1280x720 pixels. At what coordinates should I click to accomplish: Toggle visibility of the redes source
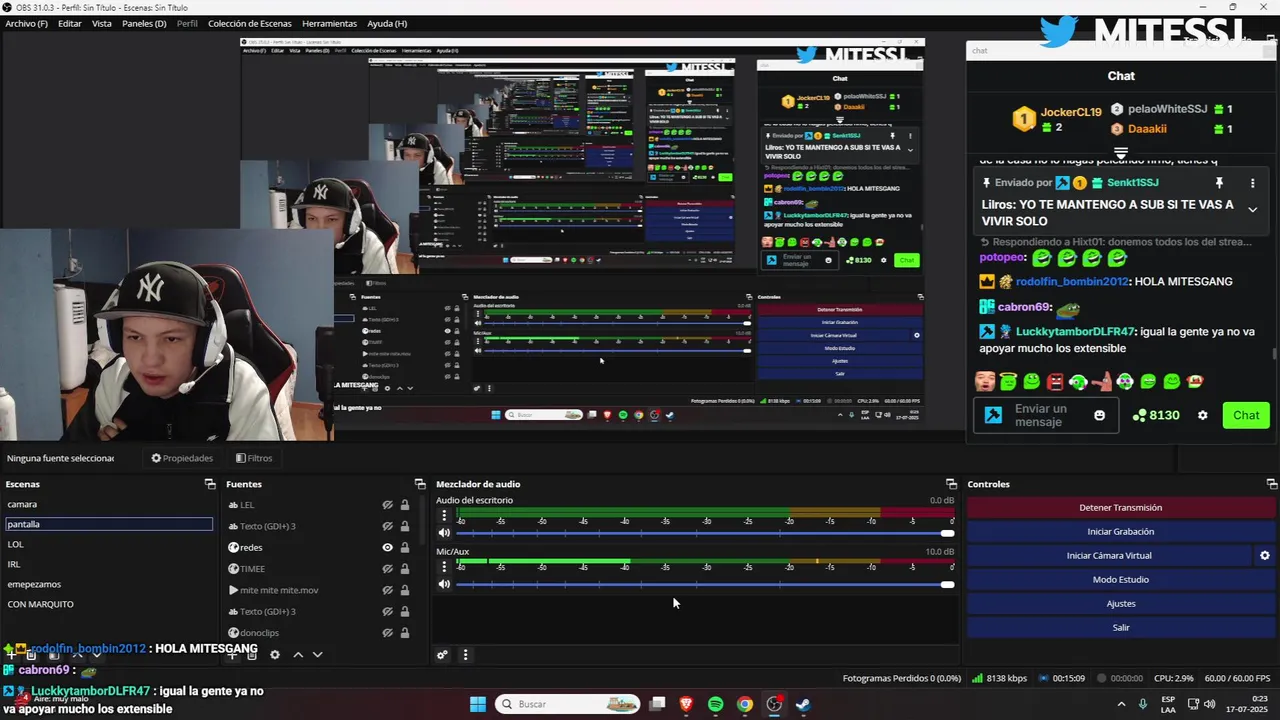[387, 547]
